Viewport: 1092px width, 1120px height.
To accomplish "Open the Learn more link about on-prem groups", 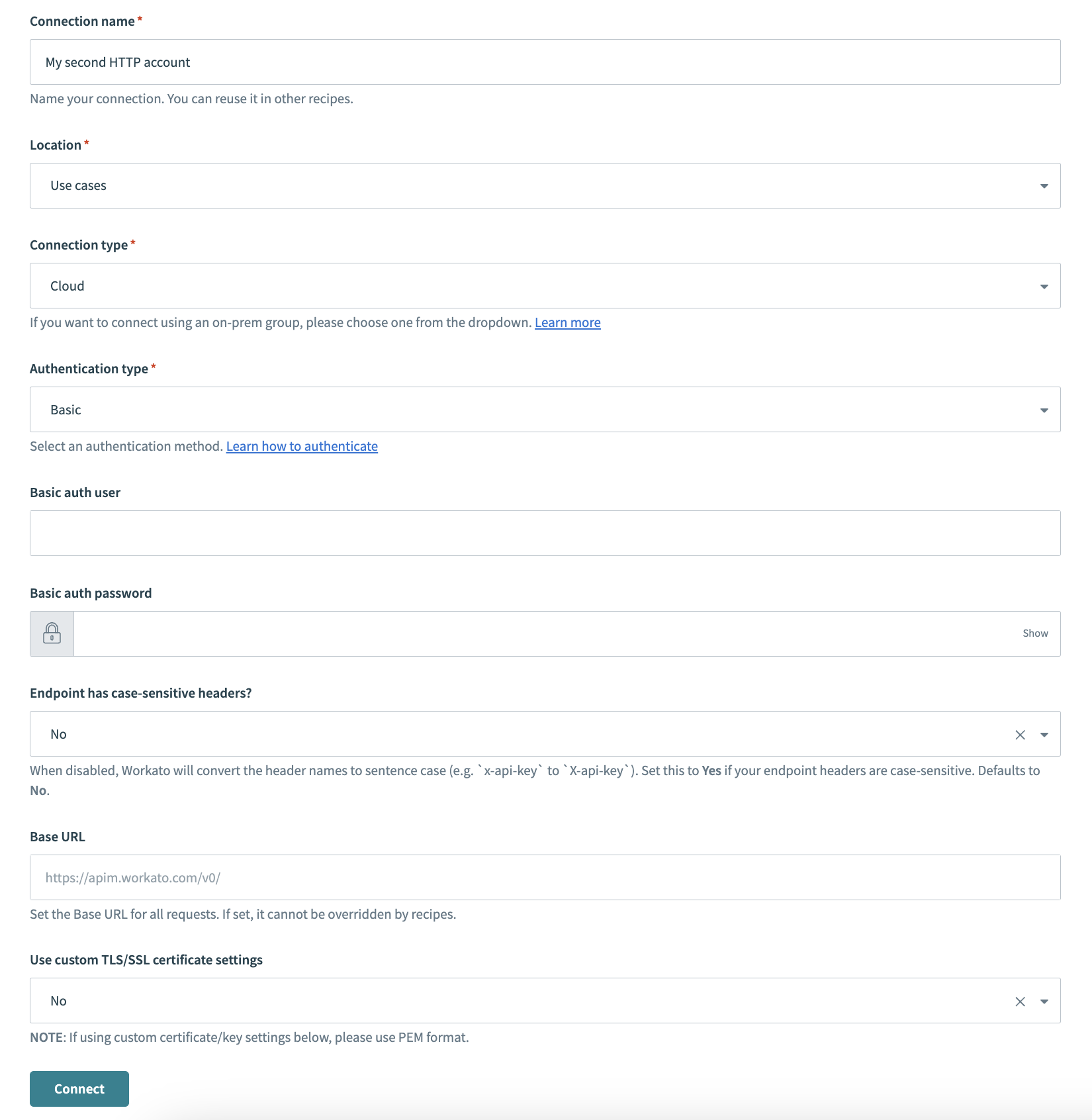I will (567, 322).
